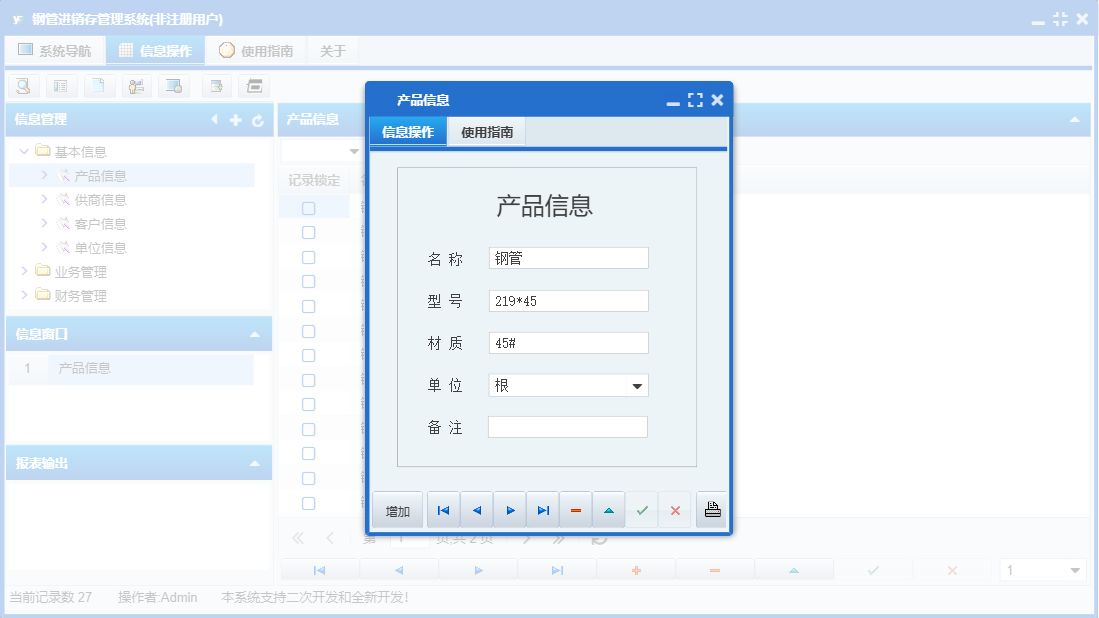The image size is (1099, 618).
Task: Click the export data icon in the toolbar
Action: coord(216,86)
